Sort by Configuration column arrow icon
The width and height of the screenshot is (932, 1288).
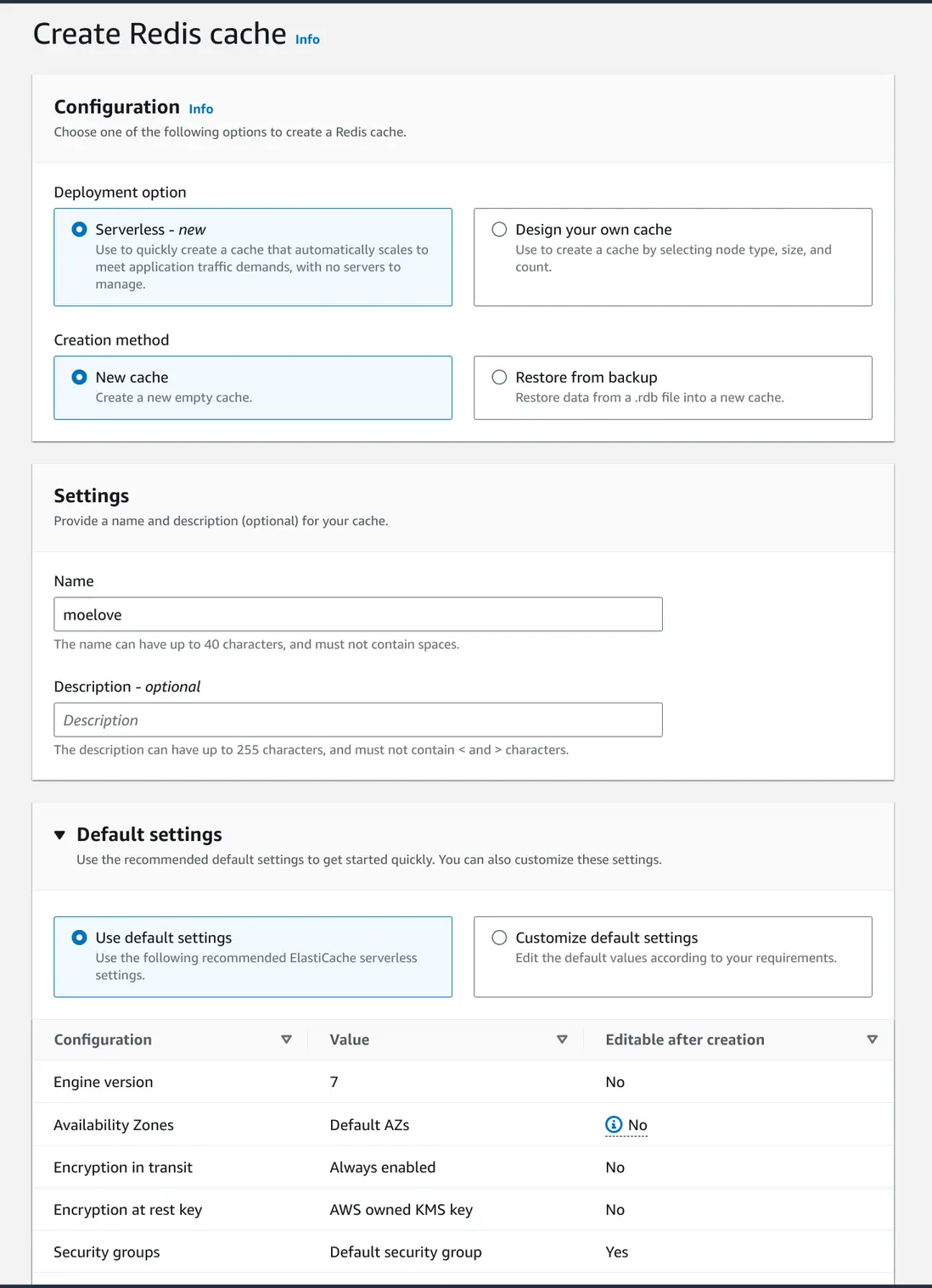(286, 1039)
